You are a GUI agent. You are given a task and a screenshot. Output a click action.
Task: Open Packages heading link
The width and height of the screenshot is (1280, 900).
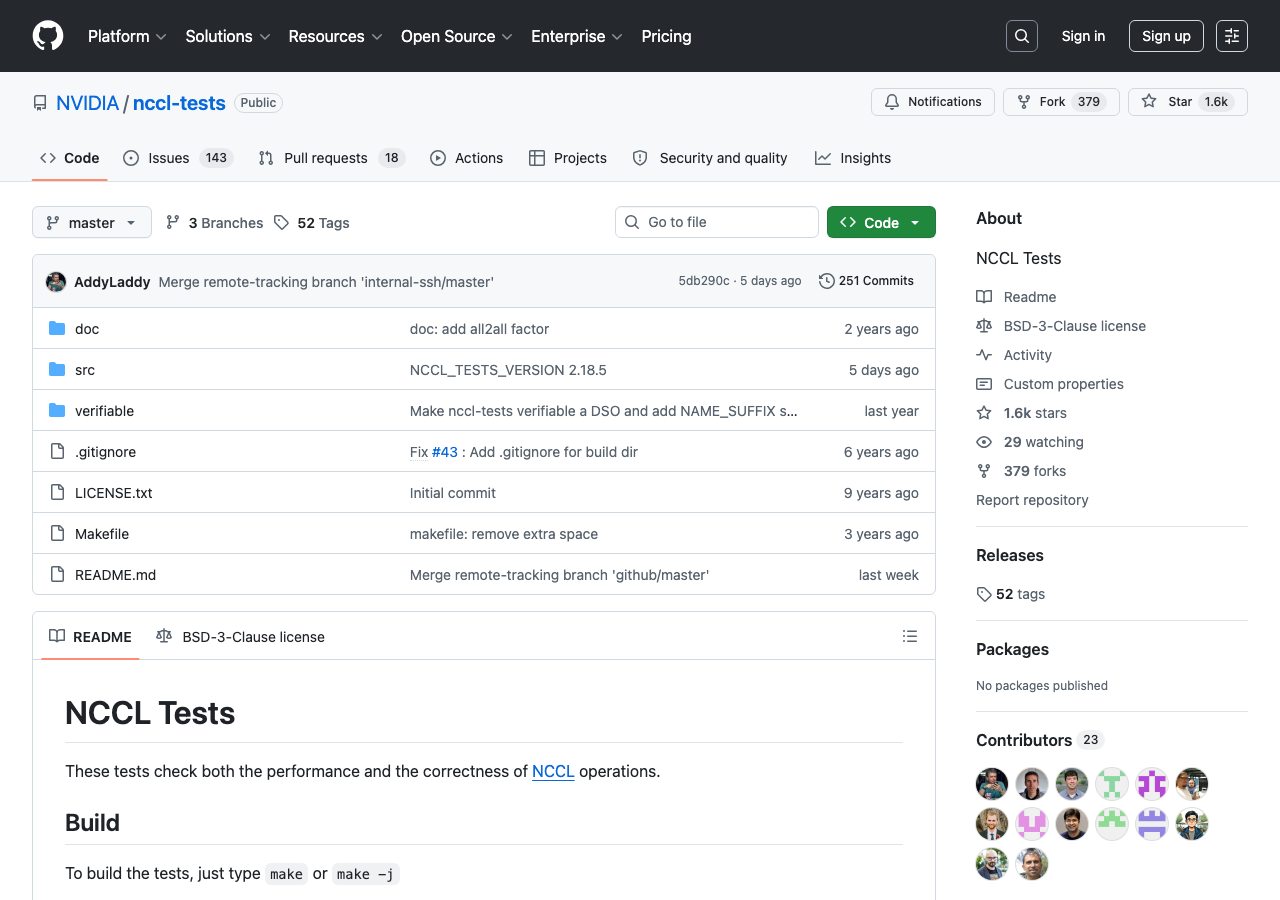[1012, 649]
